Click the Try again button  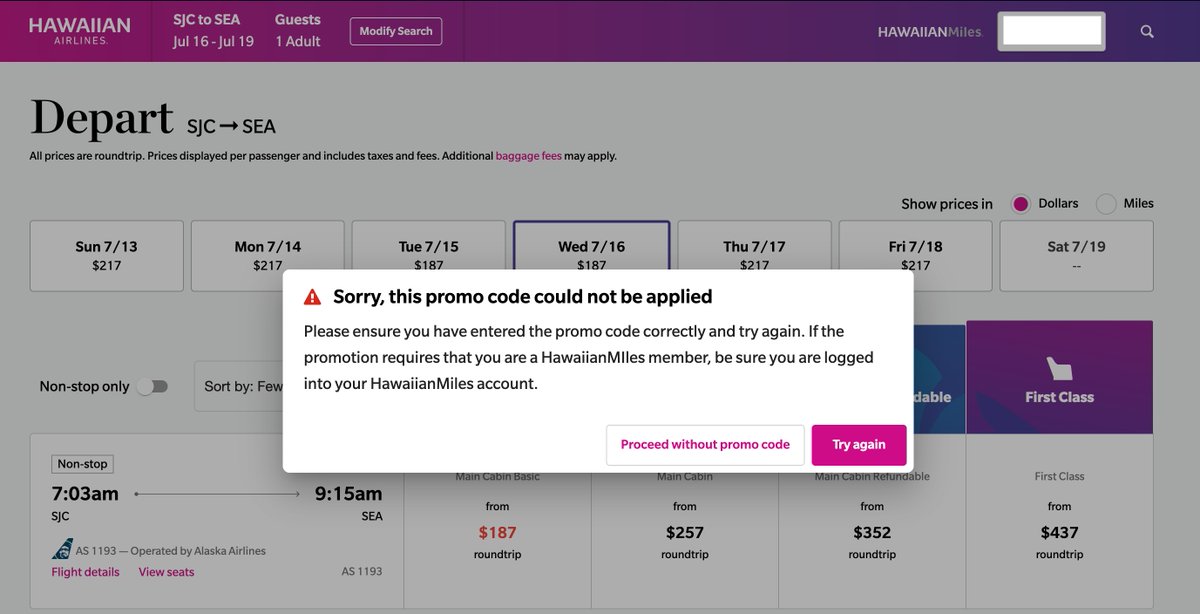click(x=859, y=445)
